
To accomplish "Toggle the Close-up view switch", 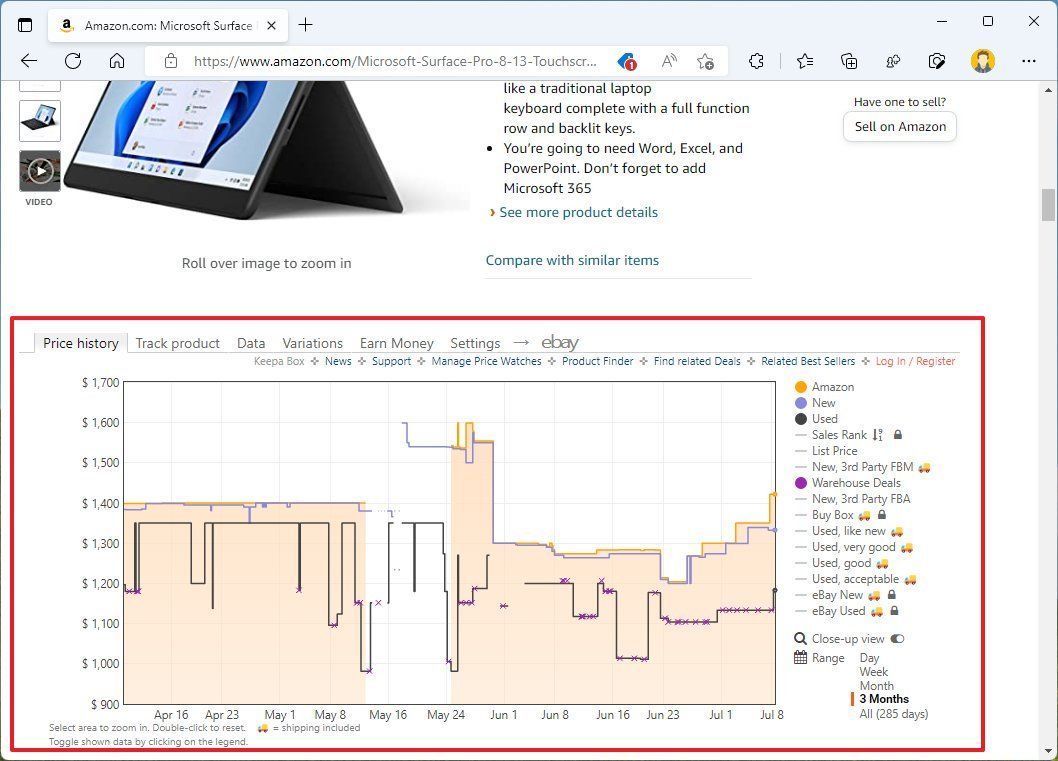I will 897,638.
